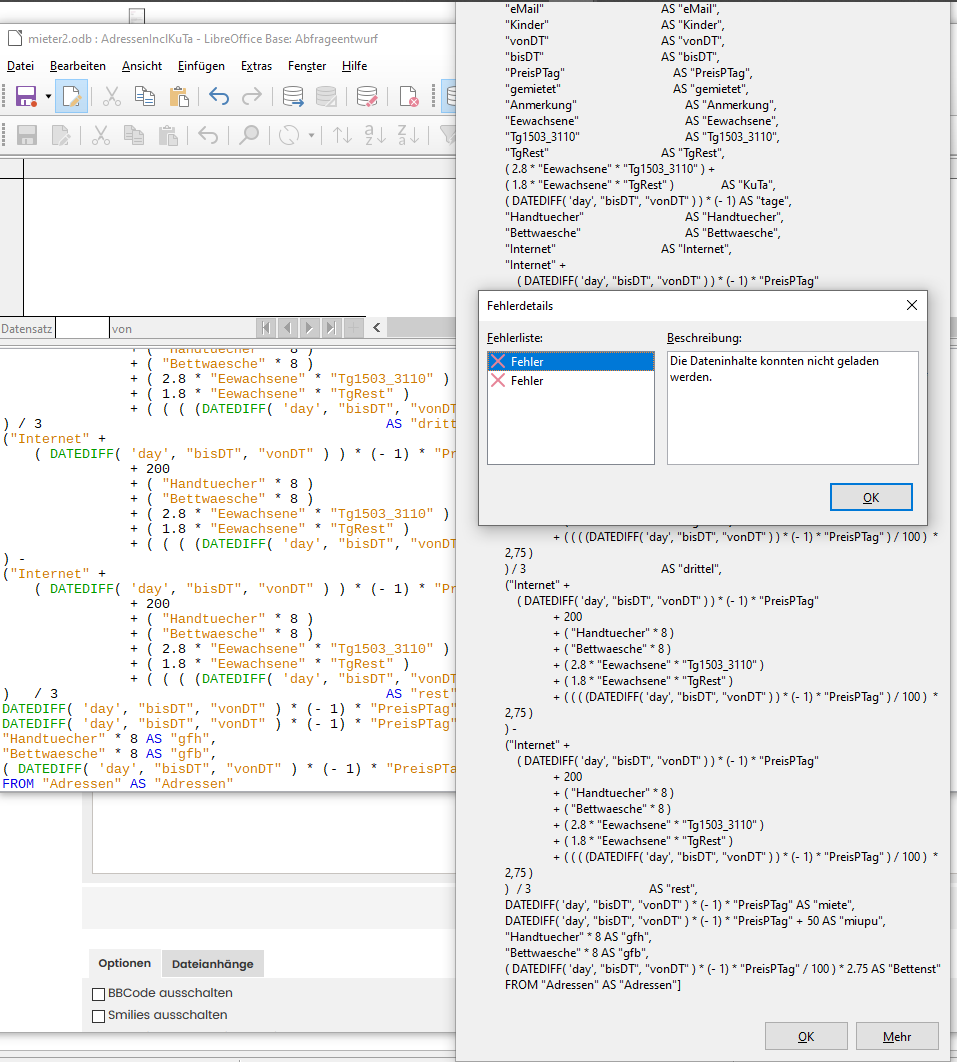Screen dimensions: 957x1062
Task: Click the Datensatz record number field
Action: click(83, 328)
